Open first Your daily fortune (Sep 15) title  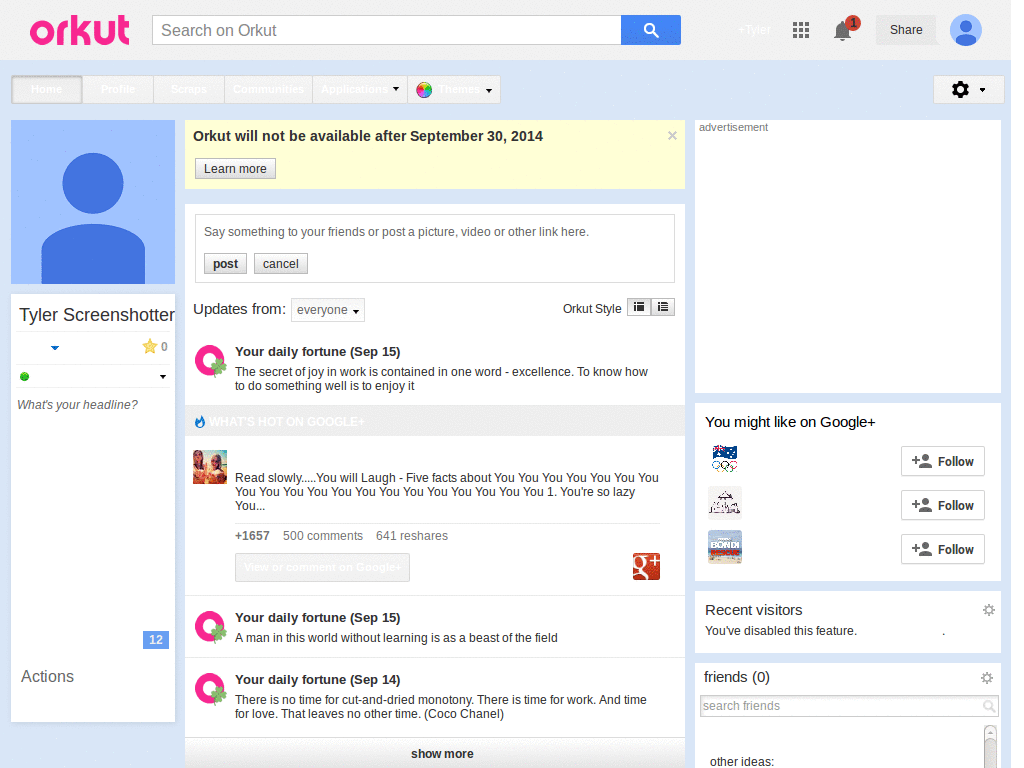[x=317, y=351]
